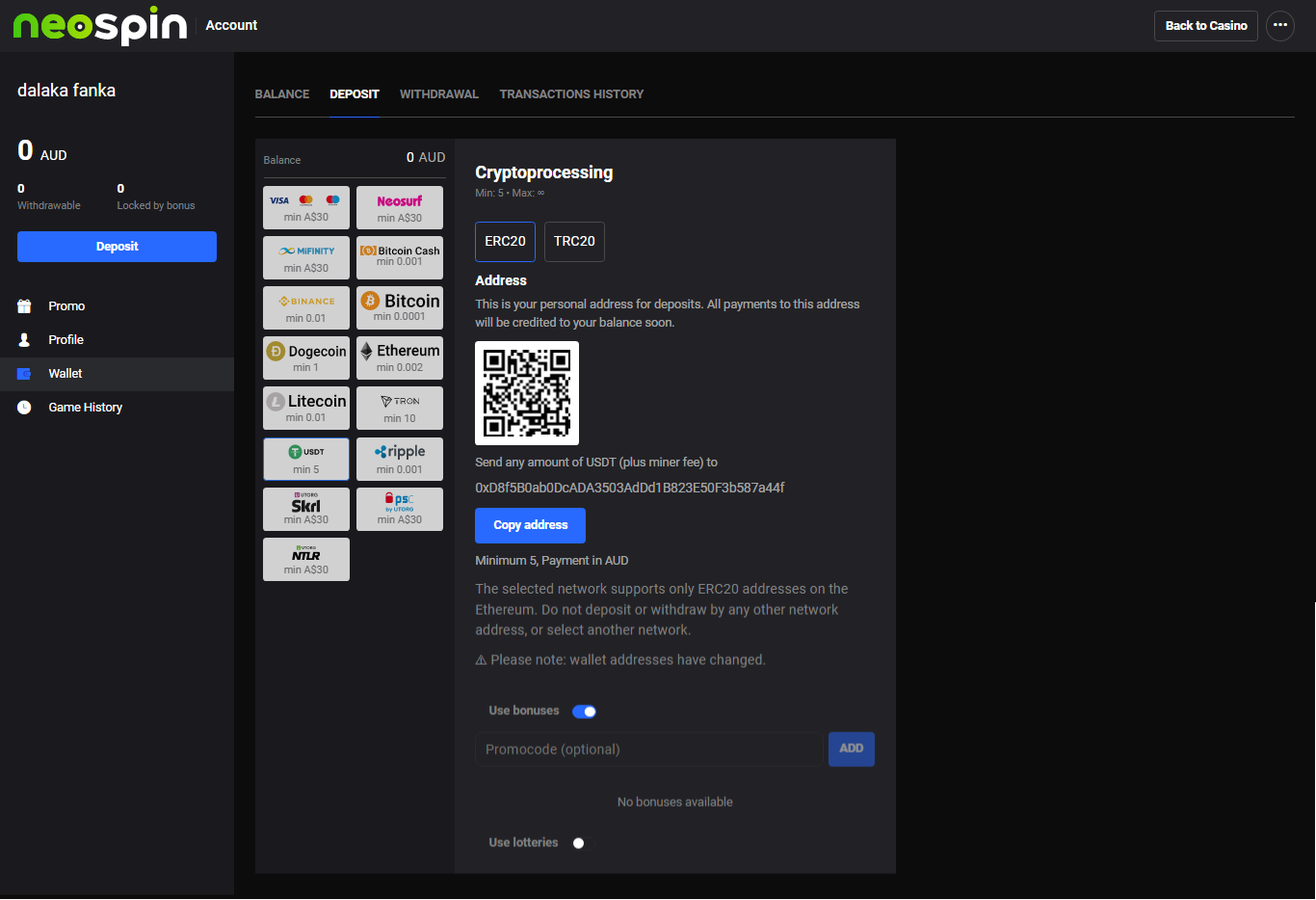Select the Neosurf payment option

[x=400, y=207]
